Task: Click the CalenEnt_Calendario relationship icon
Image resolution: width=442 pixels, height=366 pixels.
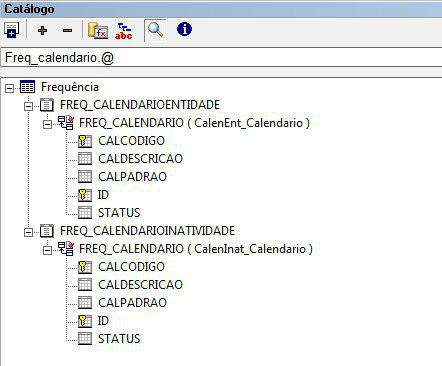Action: click(x=66, y=123)
